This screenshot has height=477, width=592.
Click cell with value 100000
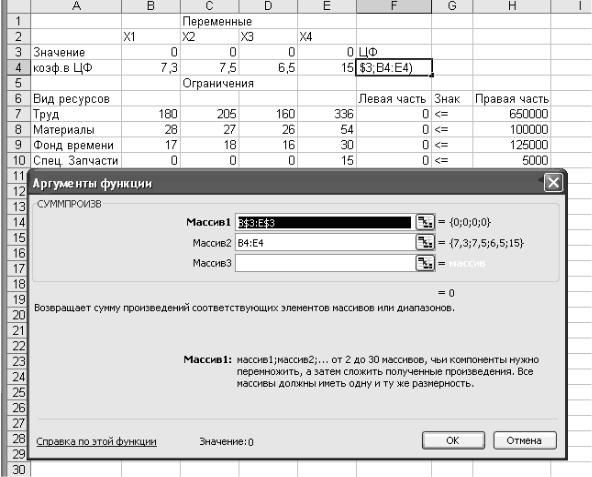(x=512, y=129)
